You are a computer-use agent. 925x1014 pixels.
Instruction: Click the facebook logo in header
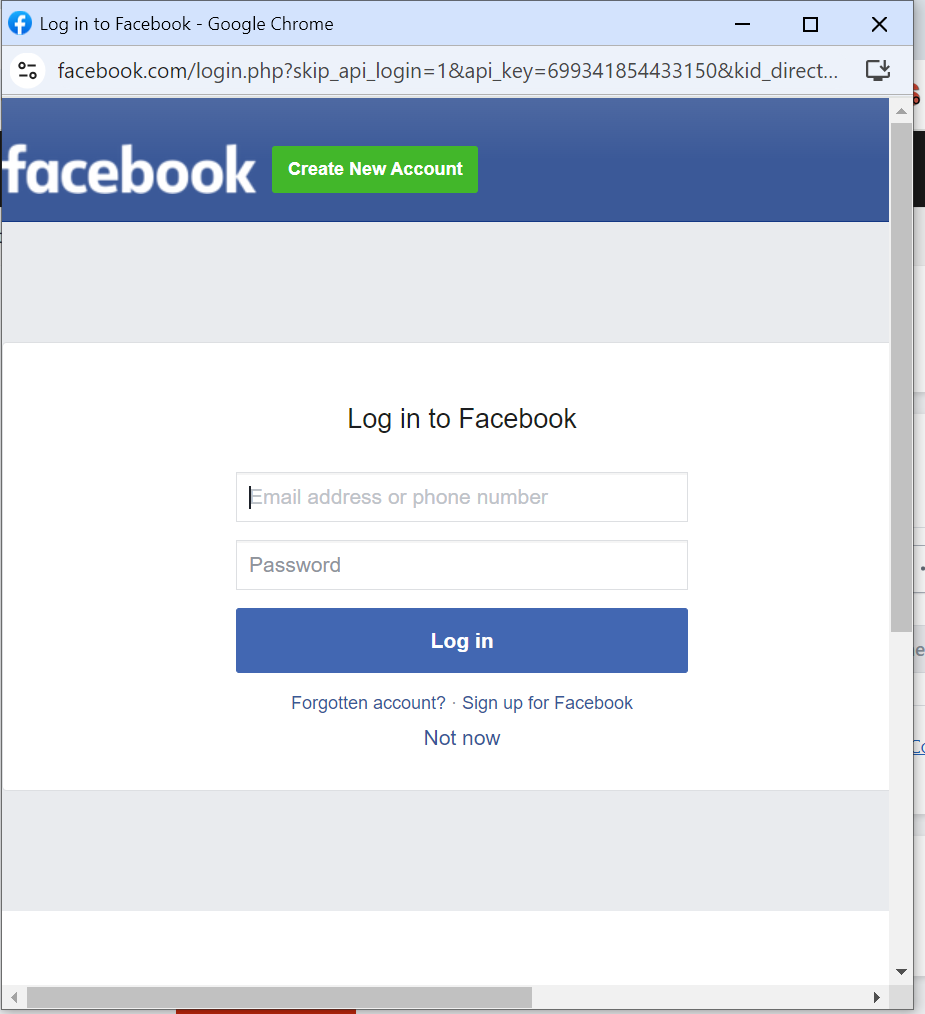click(x=129, y=169)
